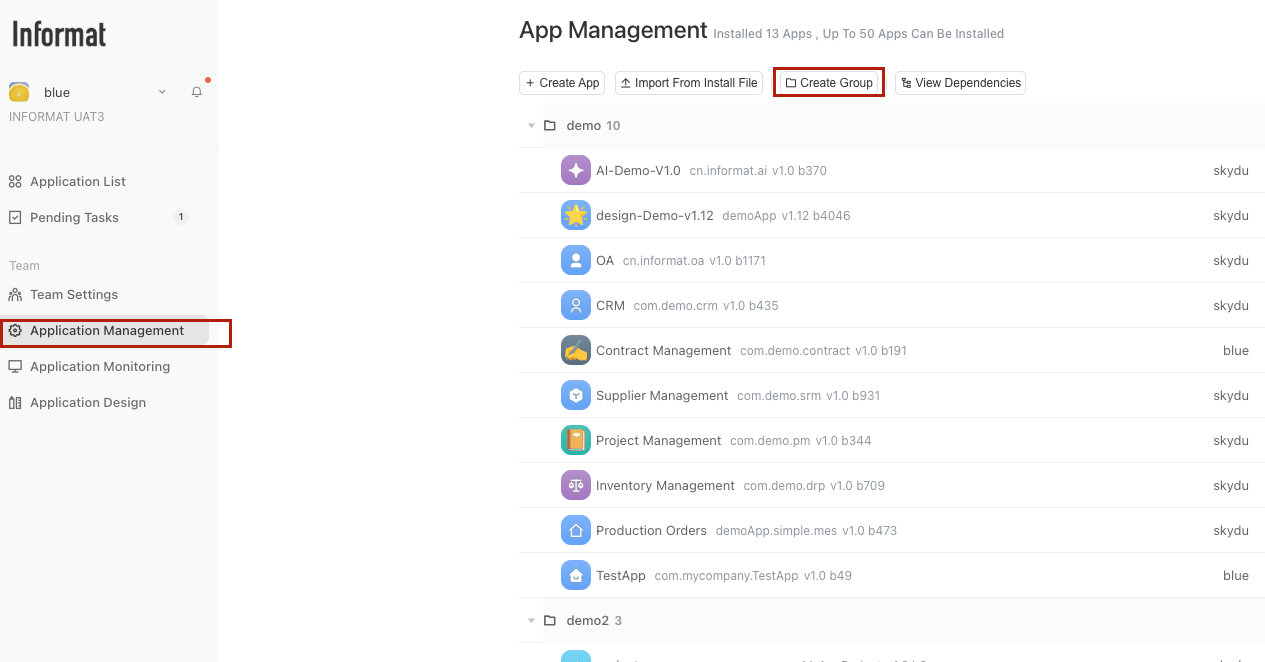This screenshot has width=1265, height=662.
Task: Click Import From Install File button
Action: pyautogui.click(x=689, y=83)
